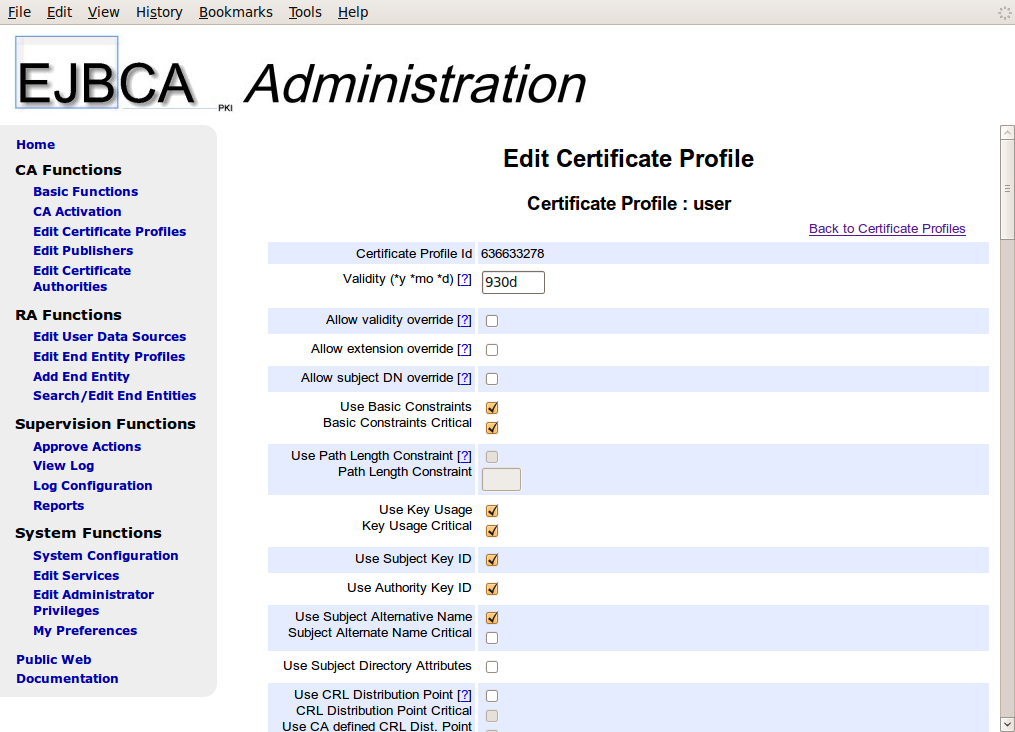Open help [?] for Allow validity override
This screenshot has width=1015, height=732.
464,320
